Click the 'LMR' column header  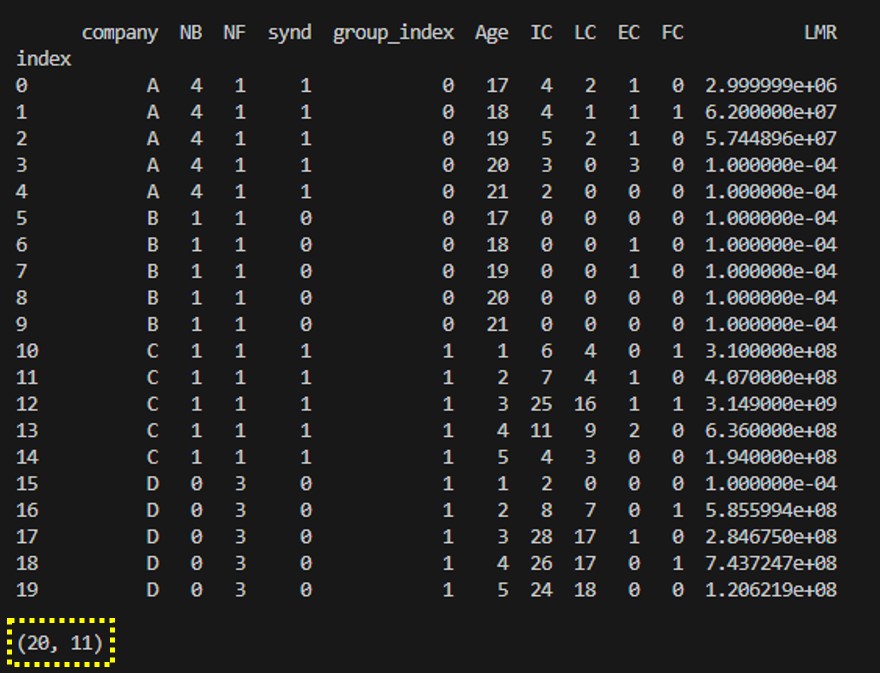coord(821,33)
